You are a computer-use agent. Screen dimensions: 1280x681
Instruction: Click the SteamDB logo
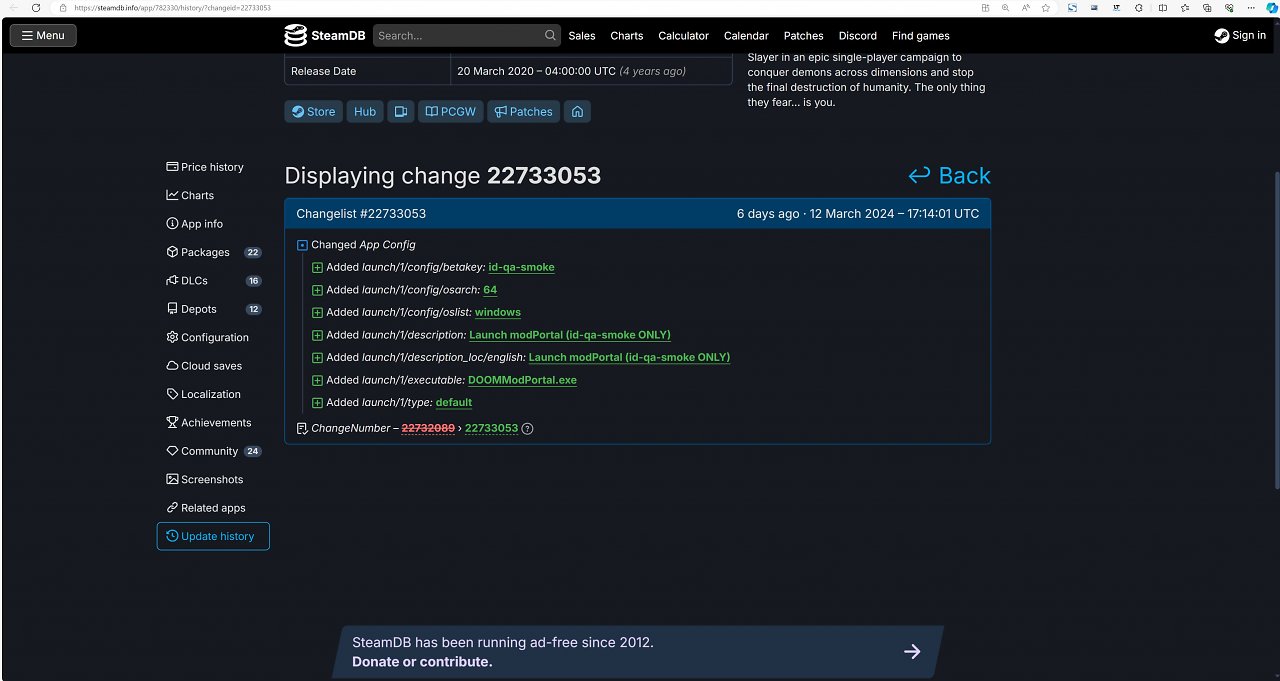click(x=325, y=35)
